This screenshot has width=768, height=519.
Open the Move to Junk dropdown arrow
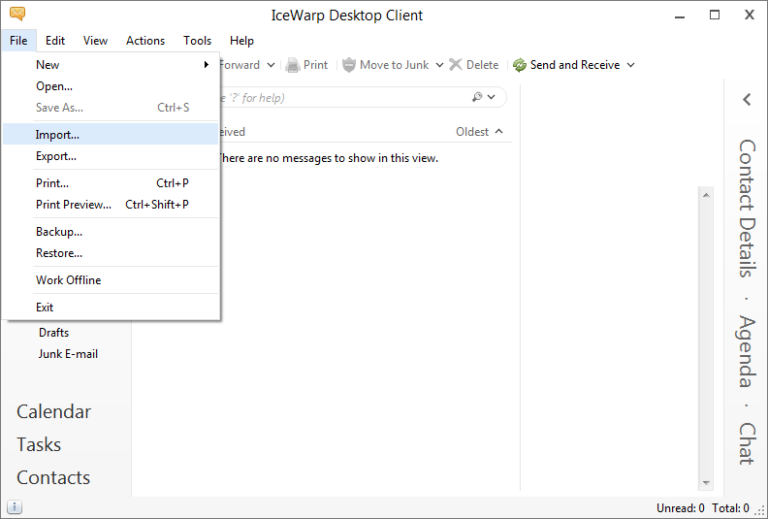[x=439, y=65]
